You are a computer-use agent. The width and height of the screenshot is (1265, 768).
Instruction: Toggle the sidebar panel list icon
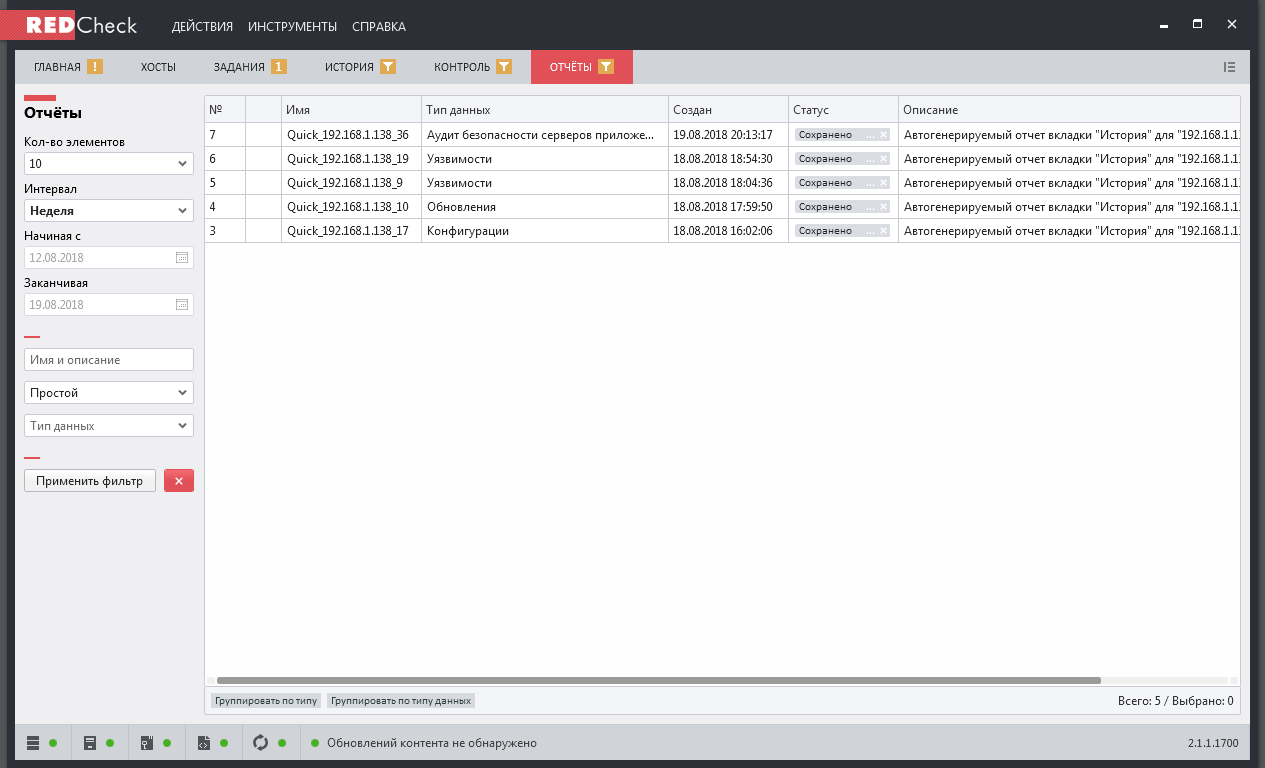tap(1229, 67)
